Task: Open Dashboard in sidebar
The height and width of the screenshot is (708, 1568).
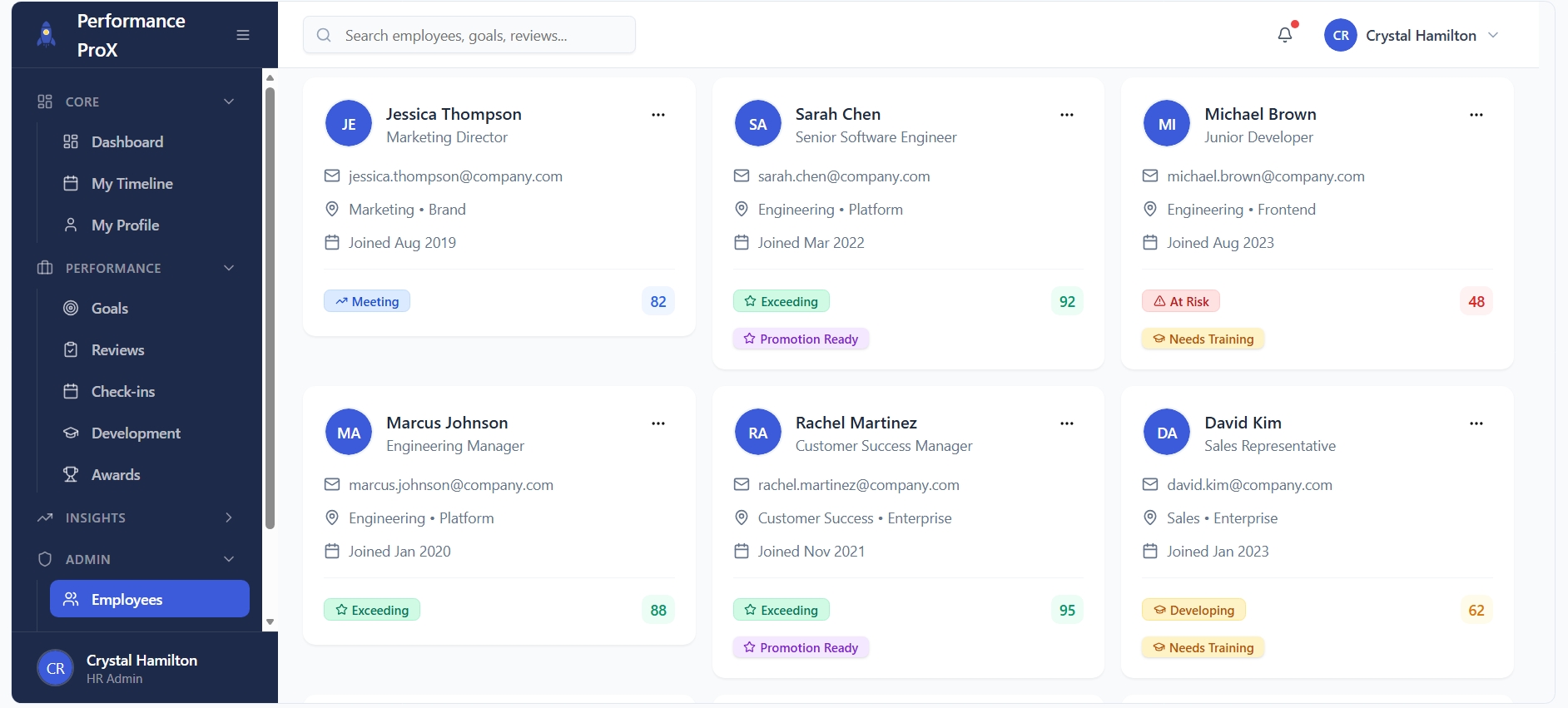Action: 150,142
